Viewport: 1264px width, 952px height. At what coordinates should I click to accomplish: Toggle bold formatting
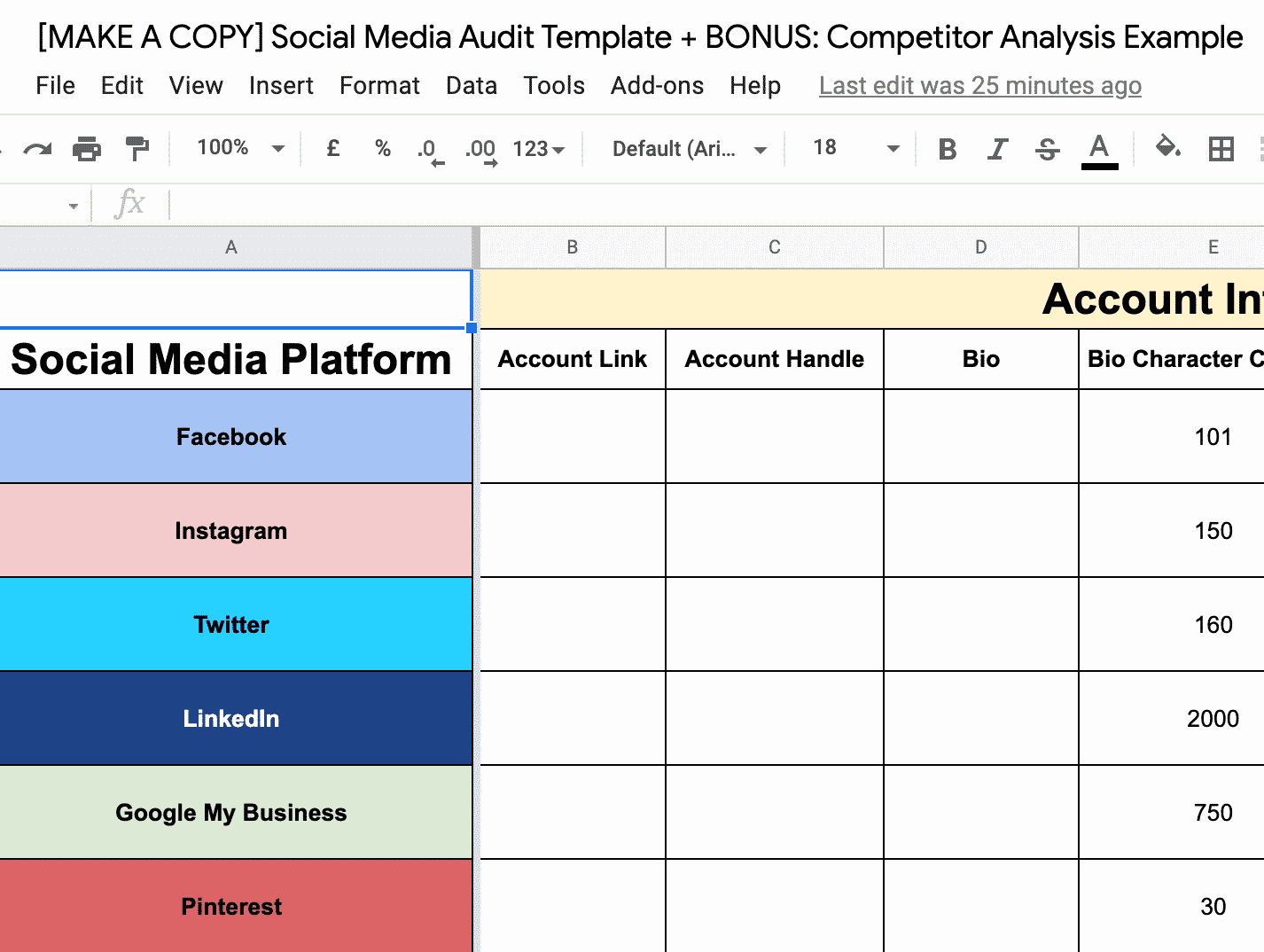pos(947,148)
